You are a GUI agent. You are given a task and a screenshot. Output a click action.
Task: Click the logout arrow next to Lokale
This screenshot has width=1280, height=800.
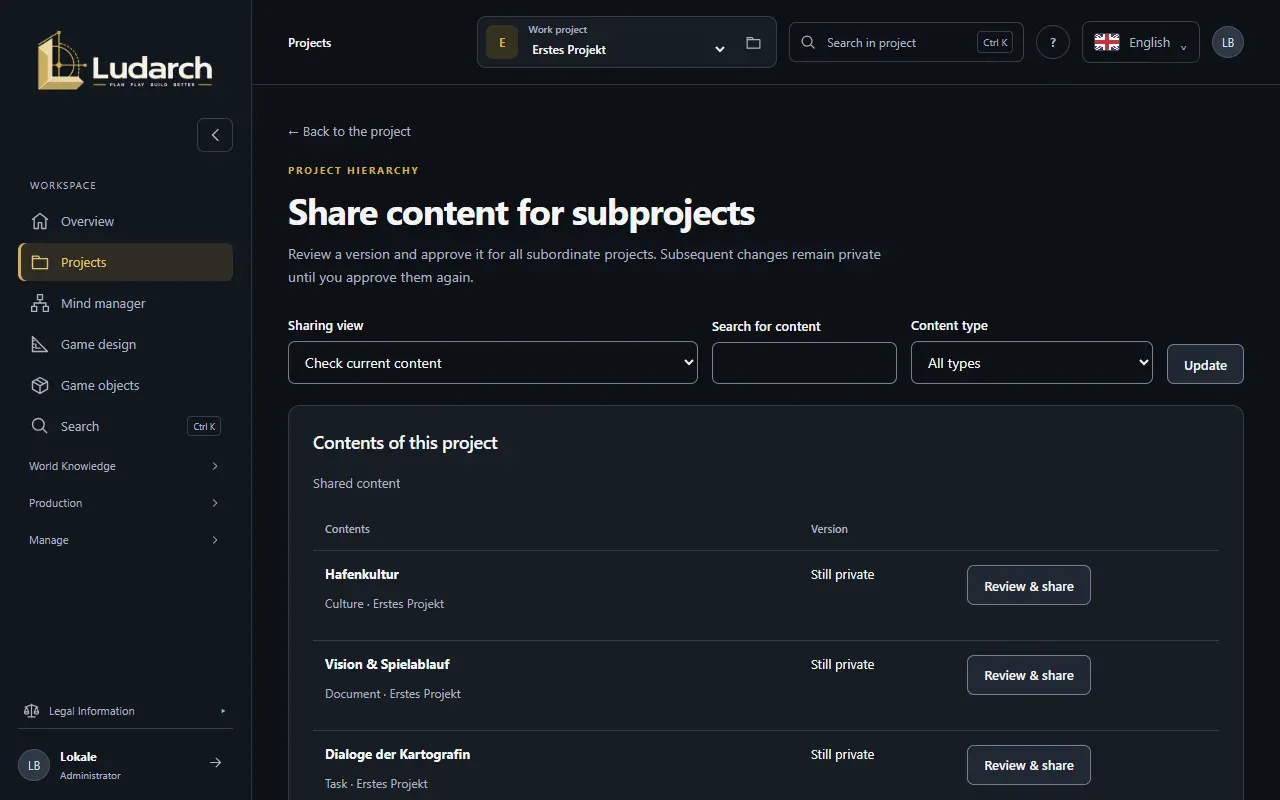pyautogui.click(x=215, y=763)
